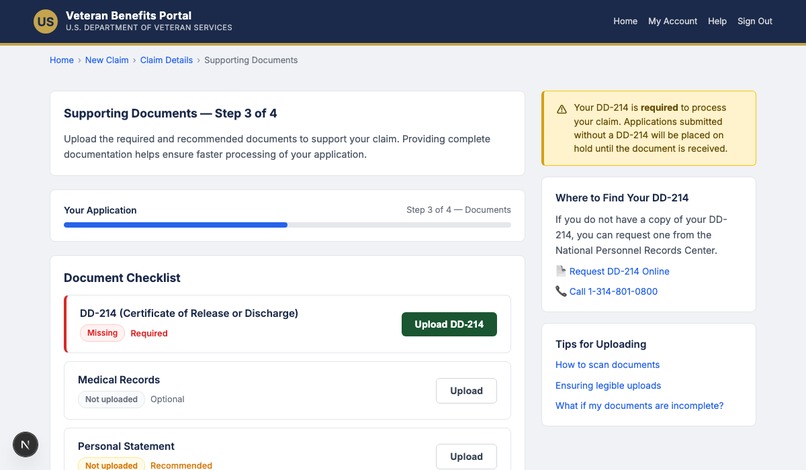Click Step 3 of 4 — Documents text
806x470 pixels.
click(459, 210)
